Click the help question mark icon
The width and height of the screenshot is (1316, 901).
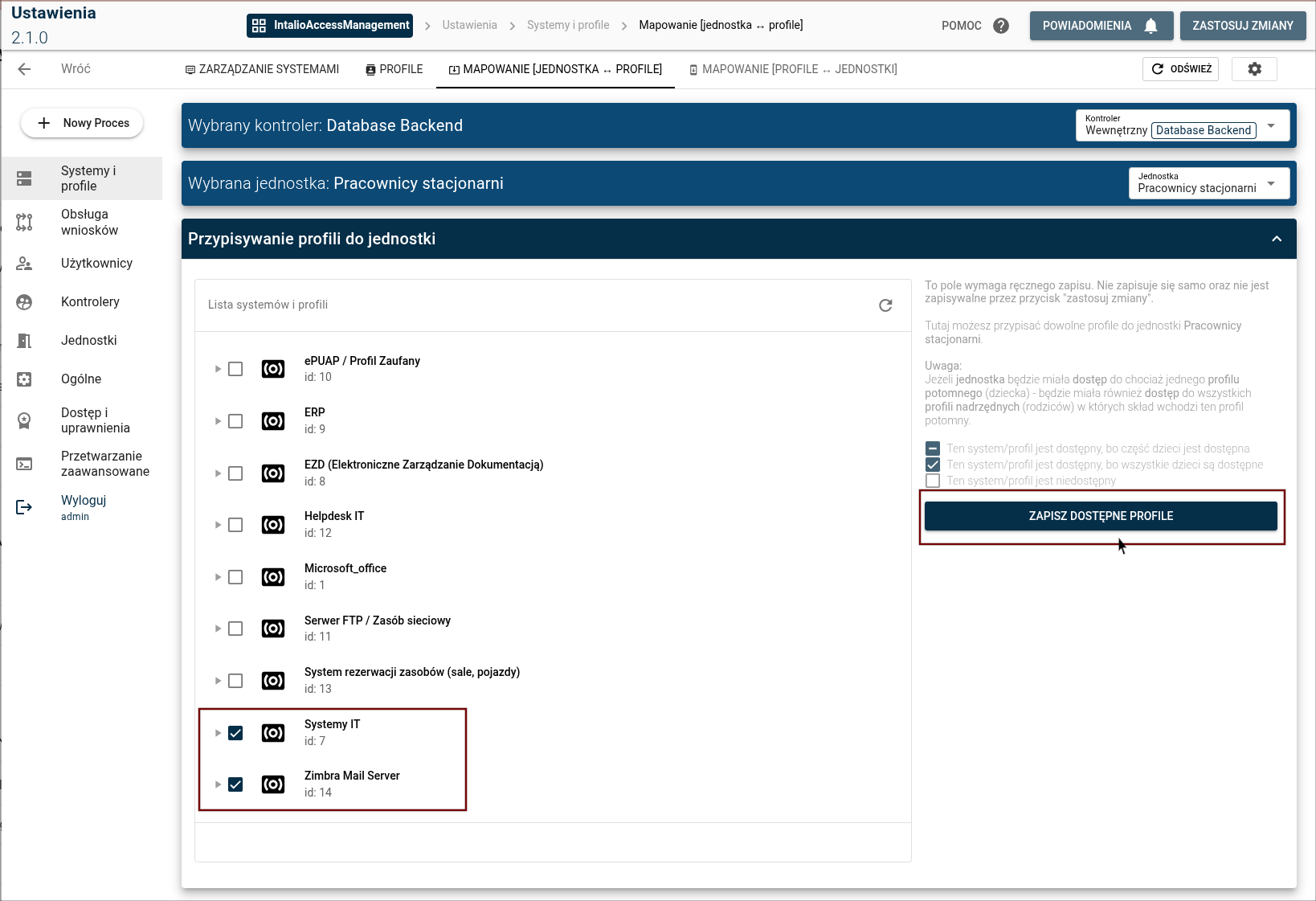coord(1000,26)
